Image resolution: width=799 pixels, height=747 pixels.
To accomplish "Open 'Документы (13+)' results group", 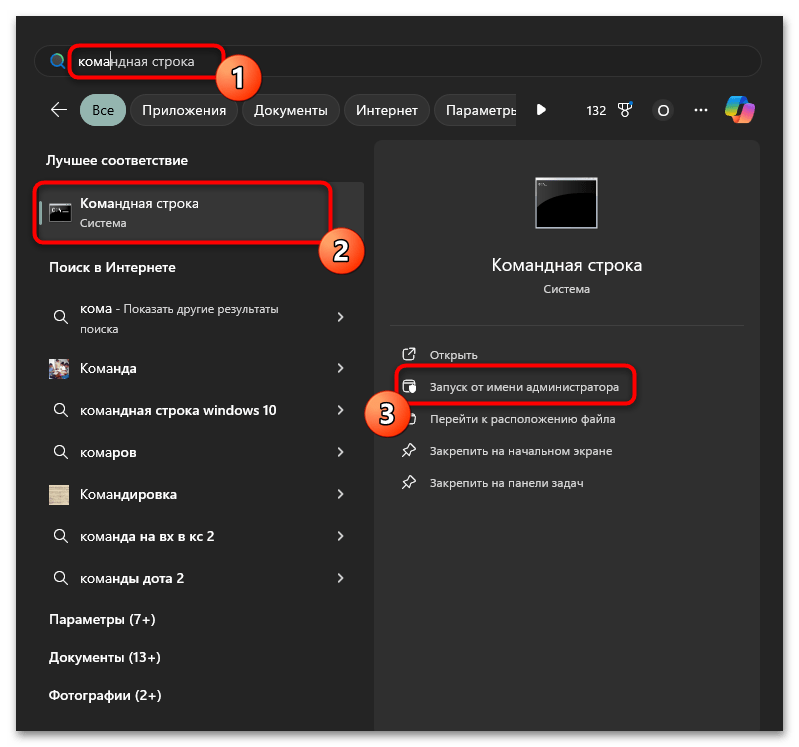I will (104, 657).
